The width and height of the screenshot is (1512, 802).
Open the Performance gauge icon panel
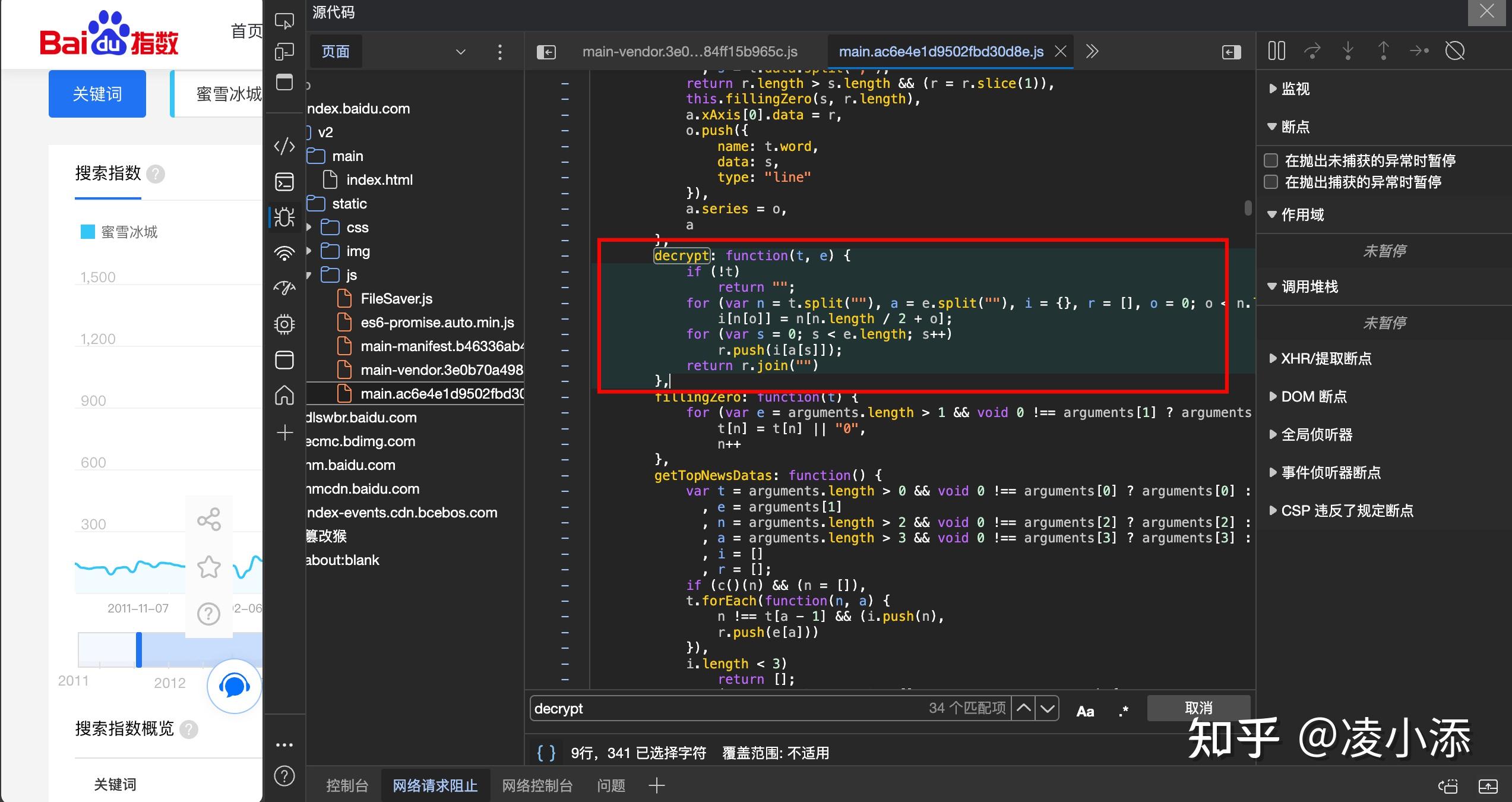[284, 288]
